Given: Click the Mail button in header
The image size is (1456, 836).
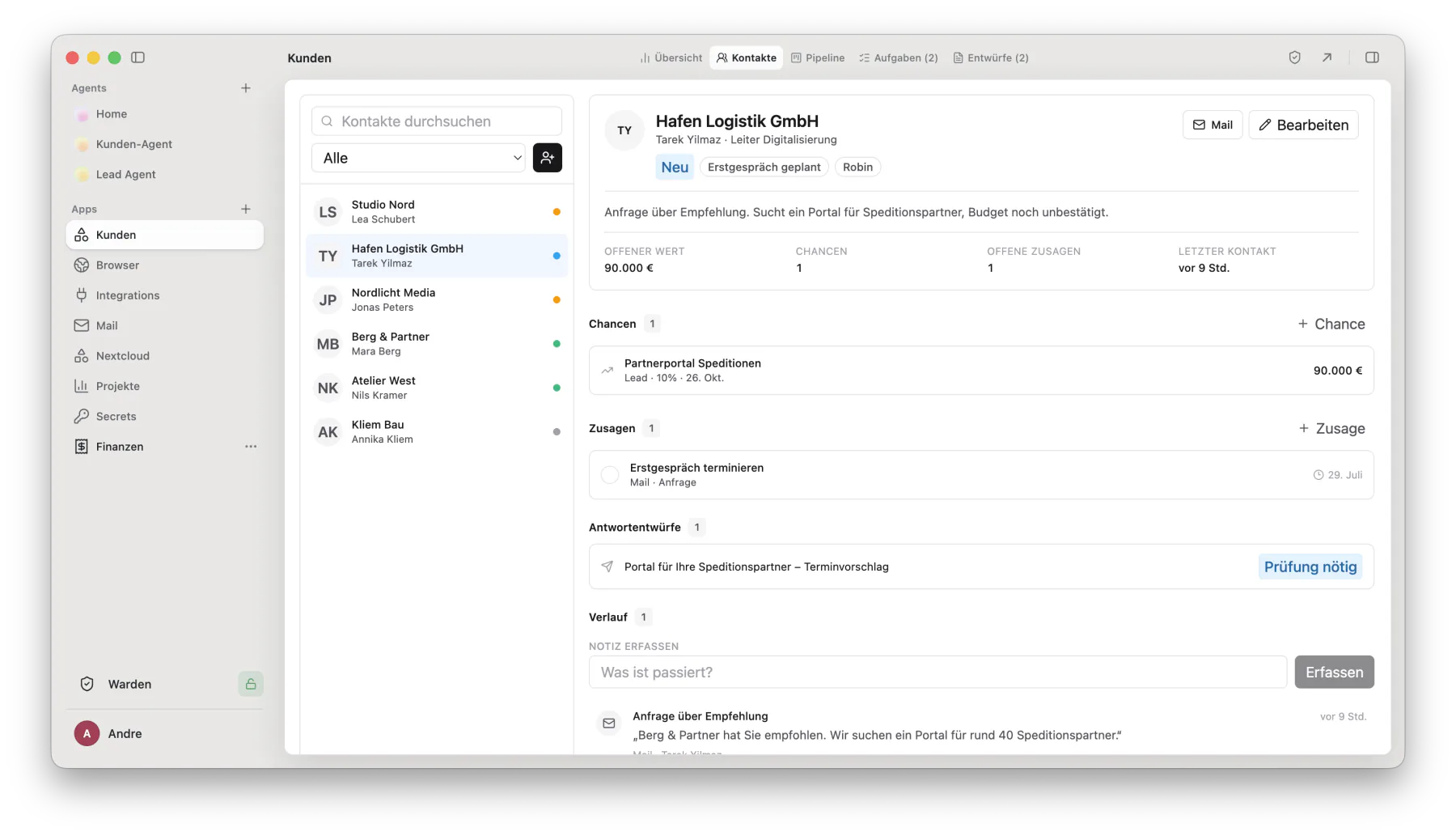Looking at the screenshot, I should 1213,125.
